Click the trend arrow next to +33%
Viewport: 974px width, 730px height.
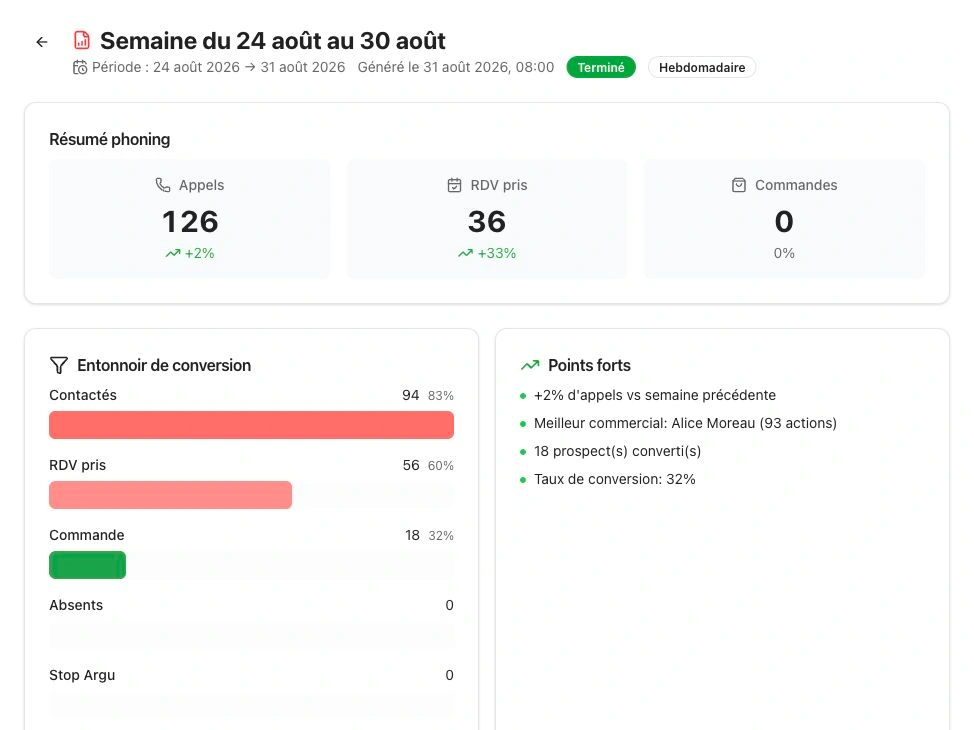(x=465, y=253)
